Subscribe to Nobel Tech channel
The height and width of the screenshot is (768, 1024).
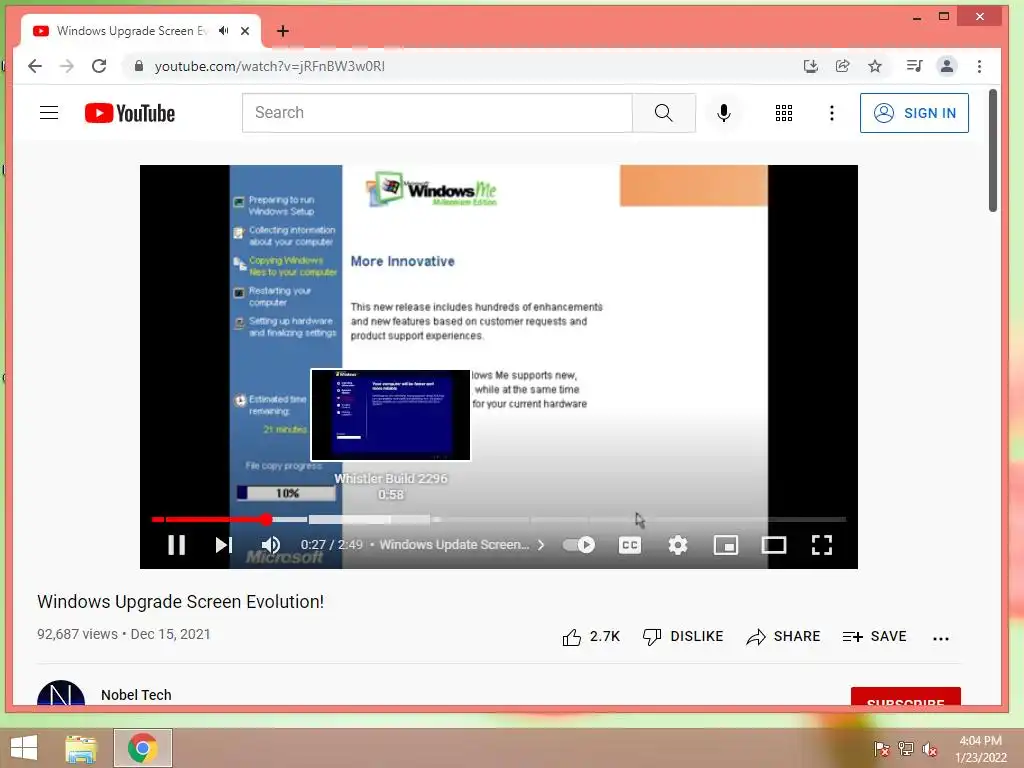tap(905, 697)
